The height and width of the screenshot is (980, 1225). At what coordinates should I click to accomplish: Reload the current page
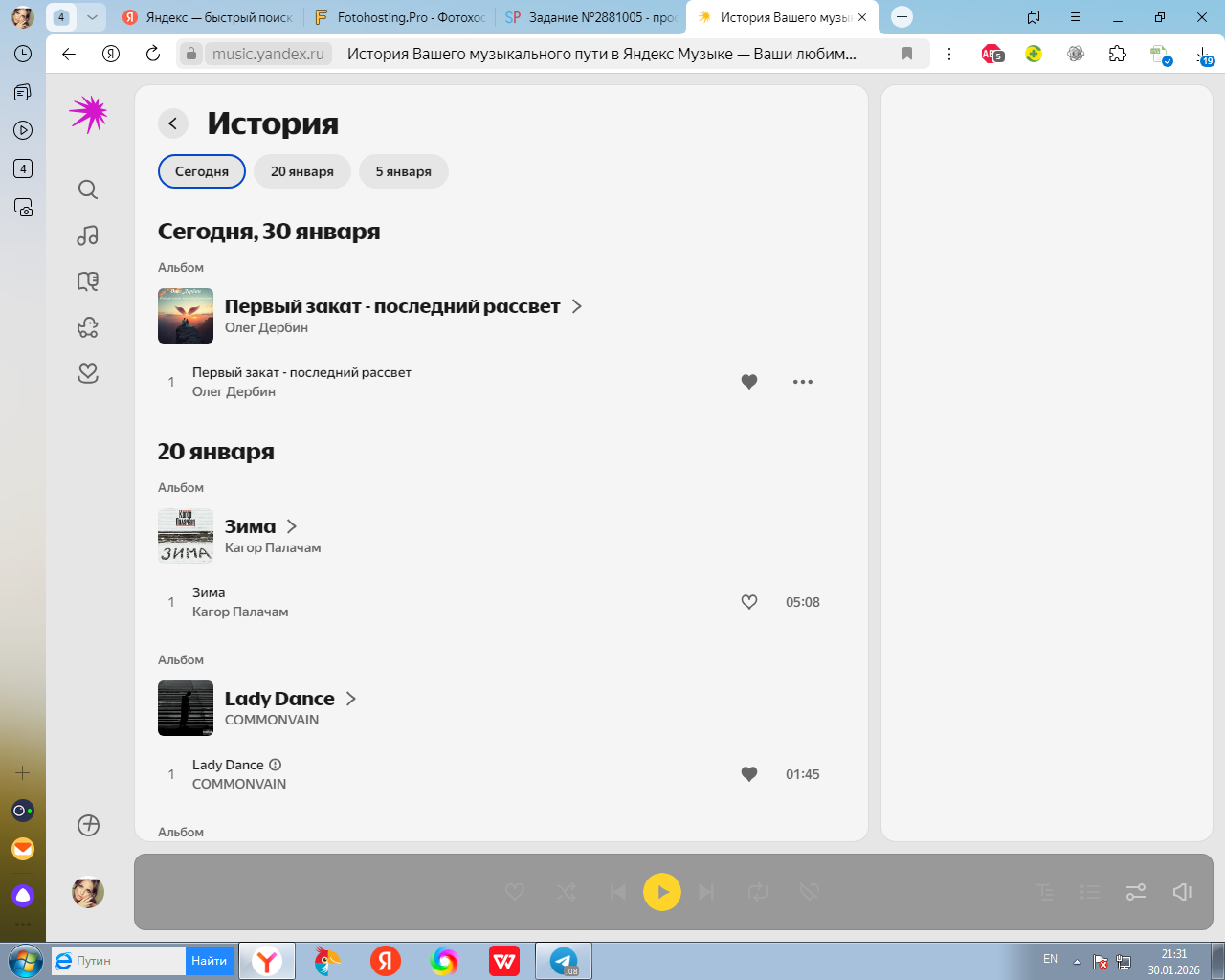[153, 54]
